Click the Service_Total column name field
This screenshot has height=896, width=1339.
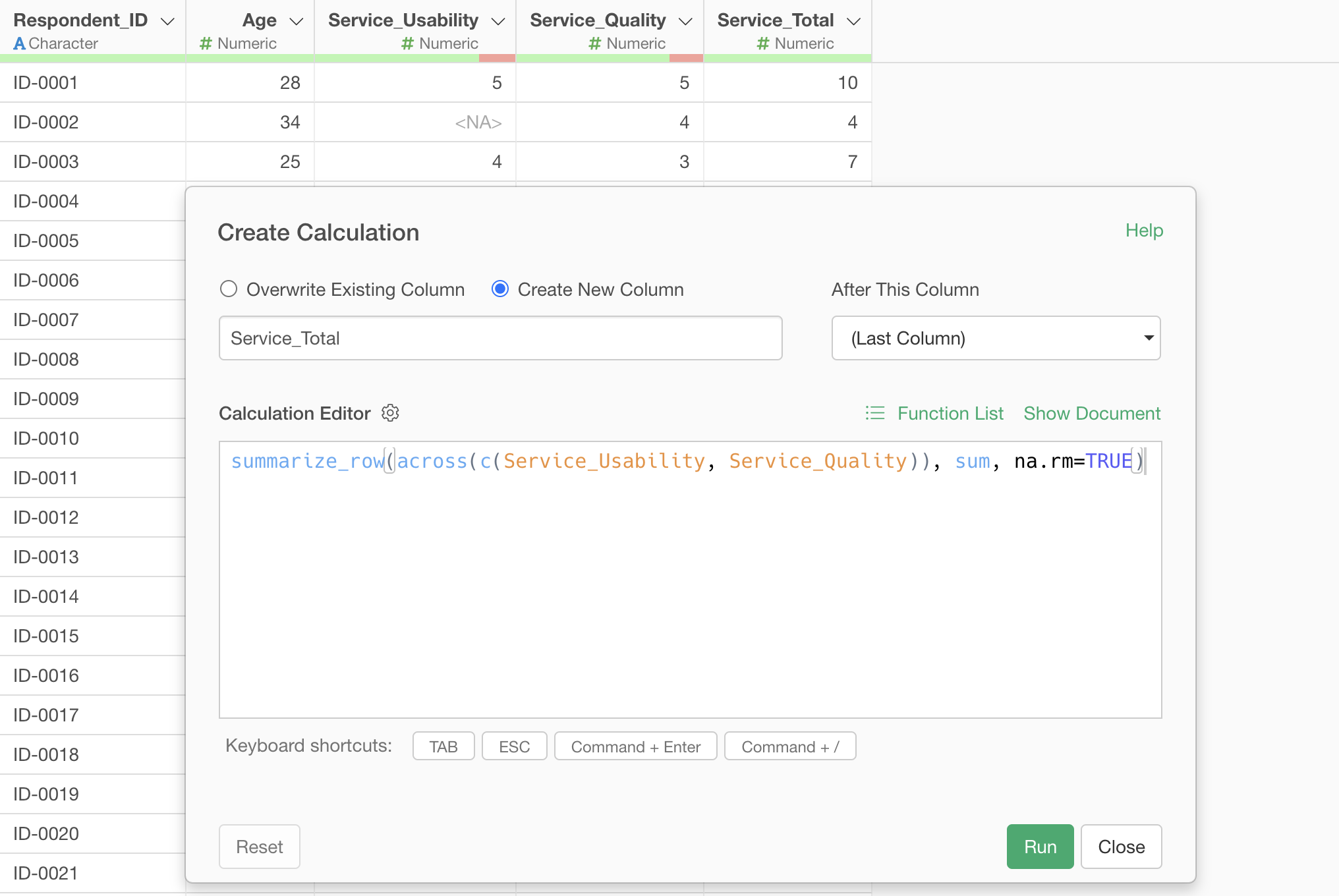[500, 338]
